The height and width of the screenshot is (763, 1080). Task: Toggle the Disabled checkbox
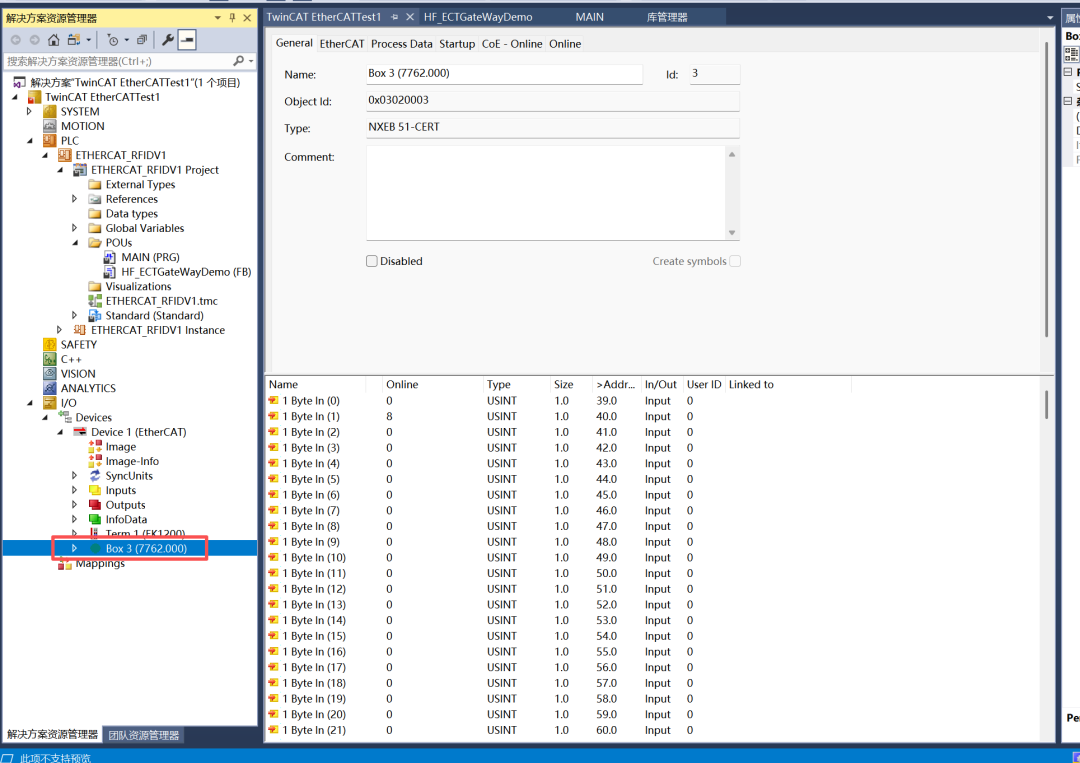372,261
